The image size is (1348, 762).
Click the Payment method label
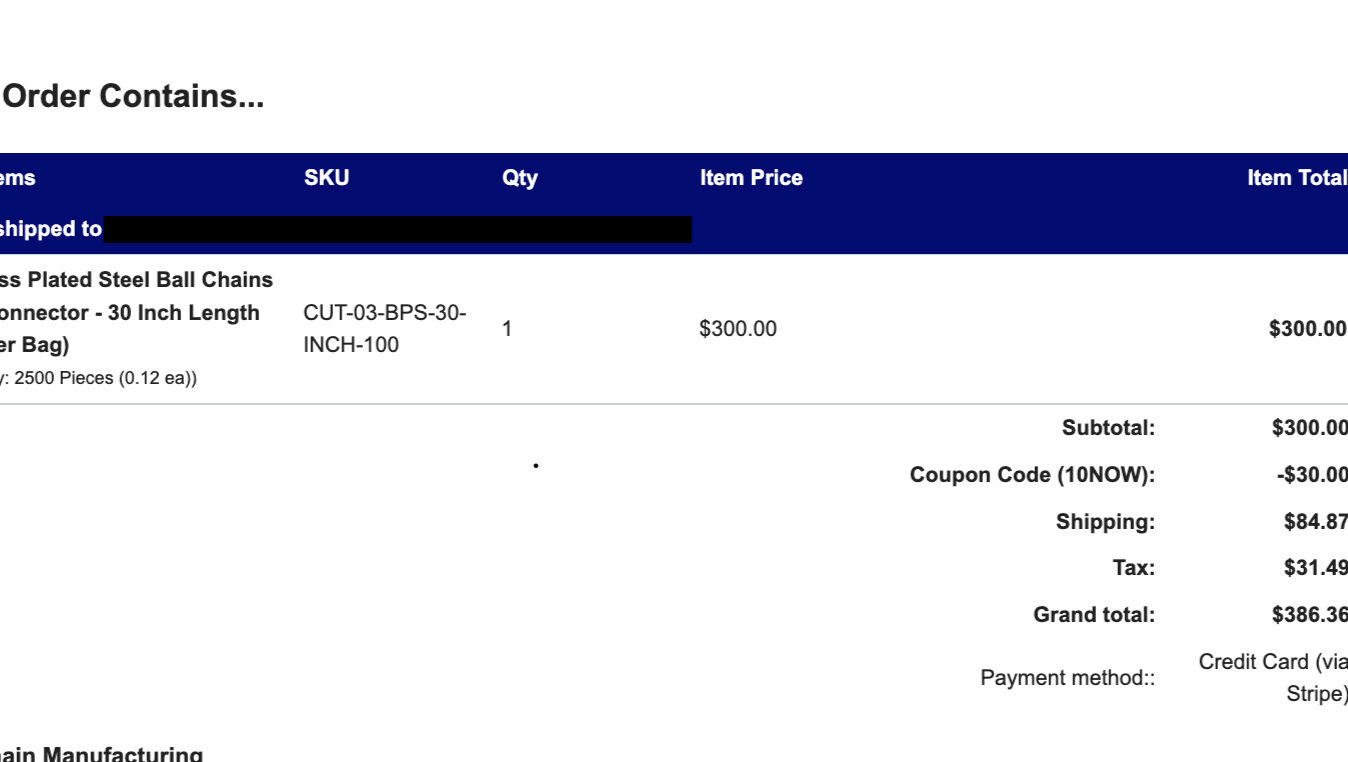tap(1067, 678)
